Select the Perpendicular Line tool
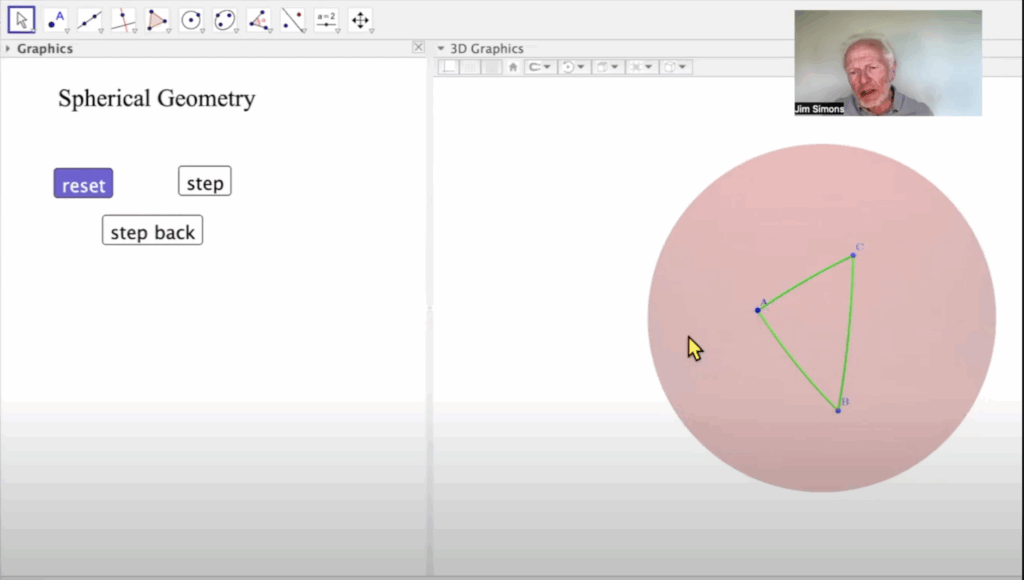Screen dimensions: 1024x580 (x=123, y=19)
